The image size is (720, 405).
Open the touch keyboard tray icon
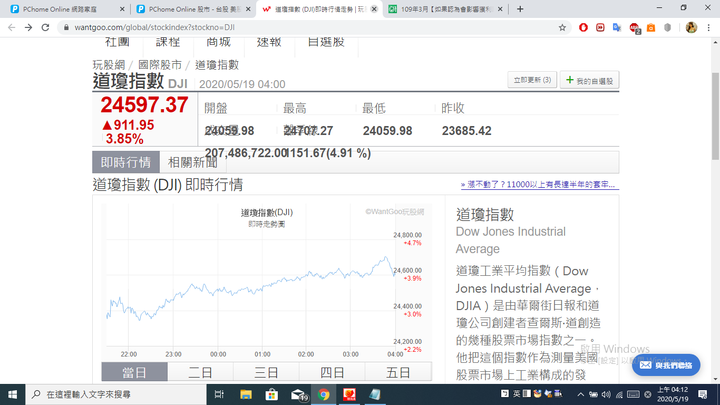(633, 394)
